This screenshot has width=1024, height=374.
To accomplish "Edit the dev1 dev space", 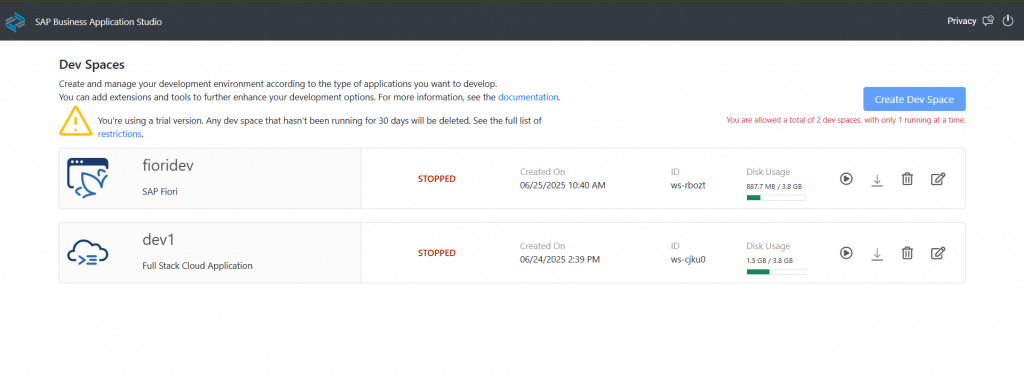I will tap(938, 253).
